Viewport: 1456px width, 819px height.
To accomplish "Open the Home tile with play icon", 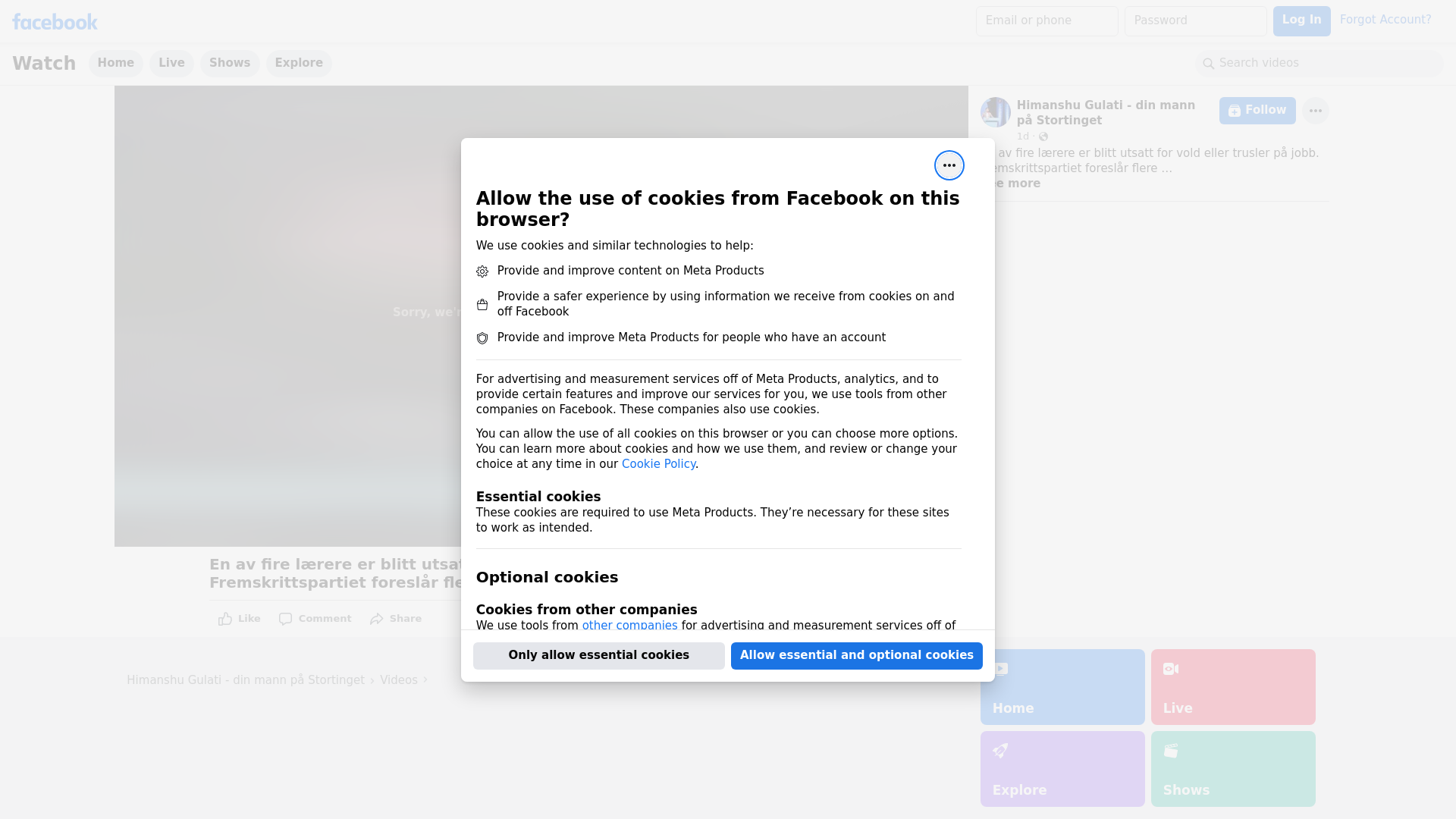I will tap(1062, 686).
